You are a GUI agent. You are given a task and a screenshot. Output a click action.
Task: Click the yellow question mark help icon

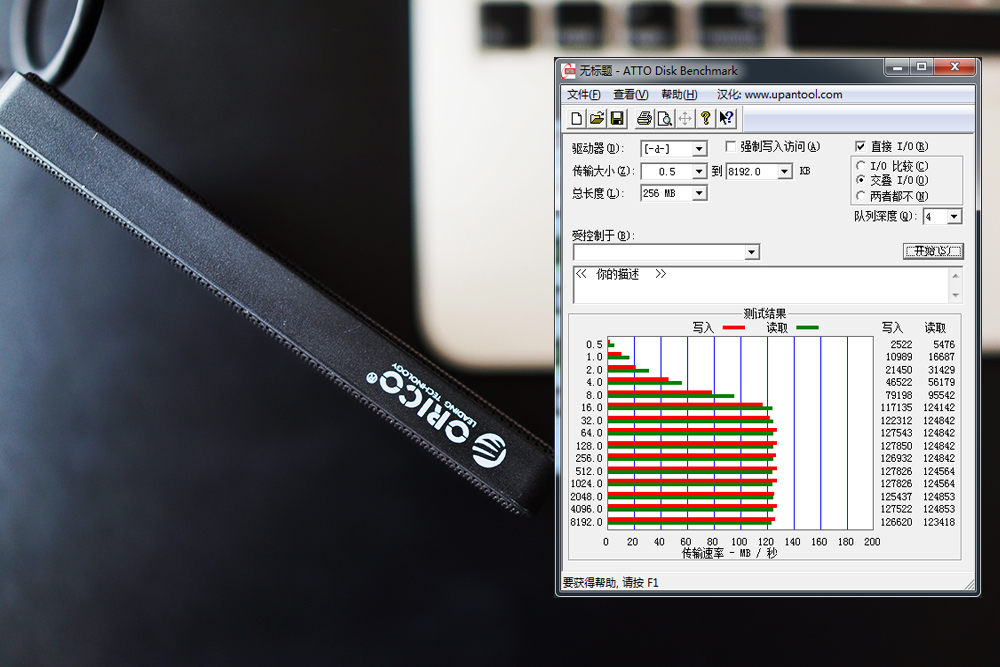(x=705, y=119)
